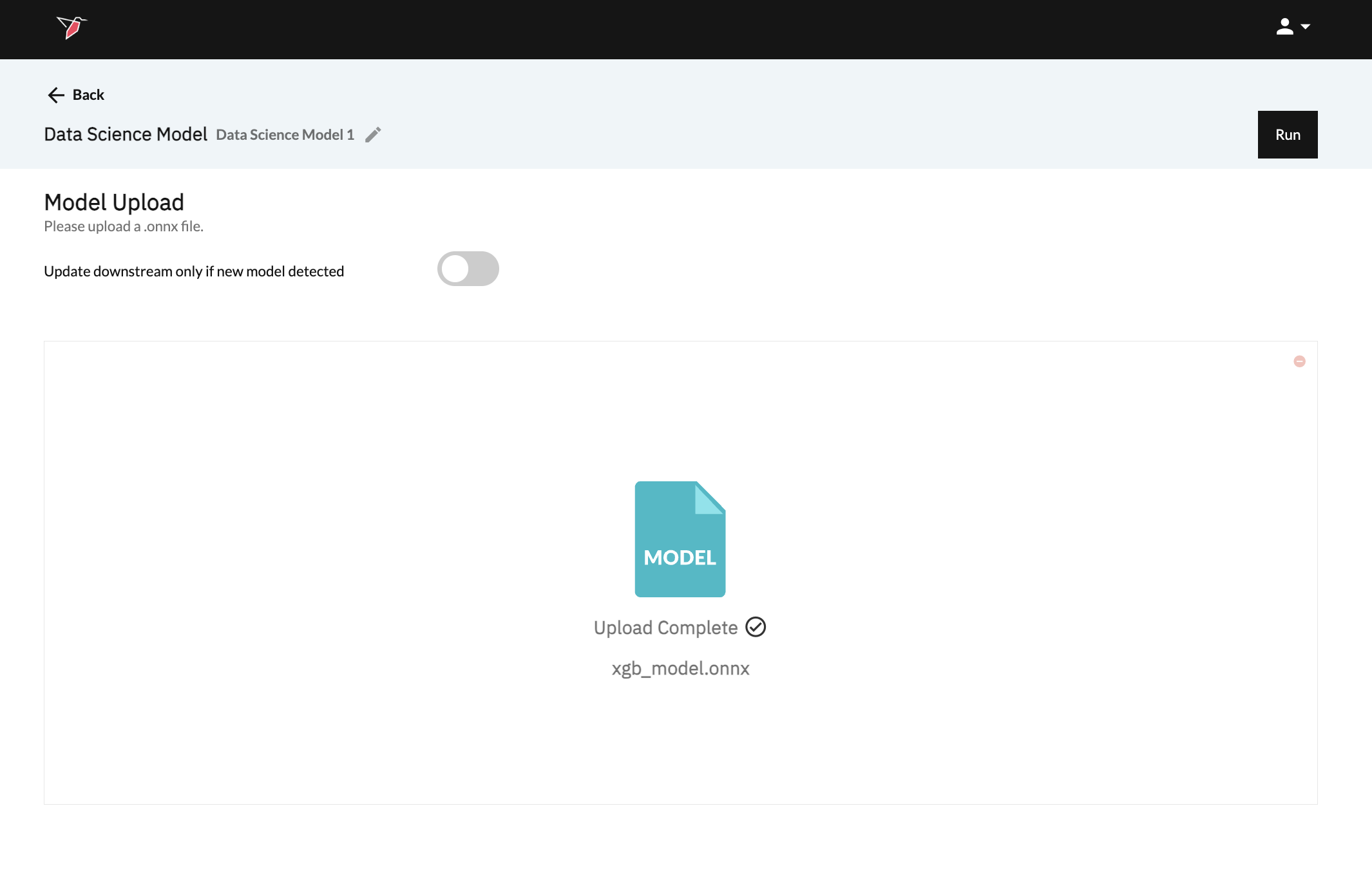This screenshot has width=1372, height=884.
Task: Click 'Please upload a .onnx file.' hint
Action: coord(124,226)
